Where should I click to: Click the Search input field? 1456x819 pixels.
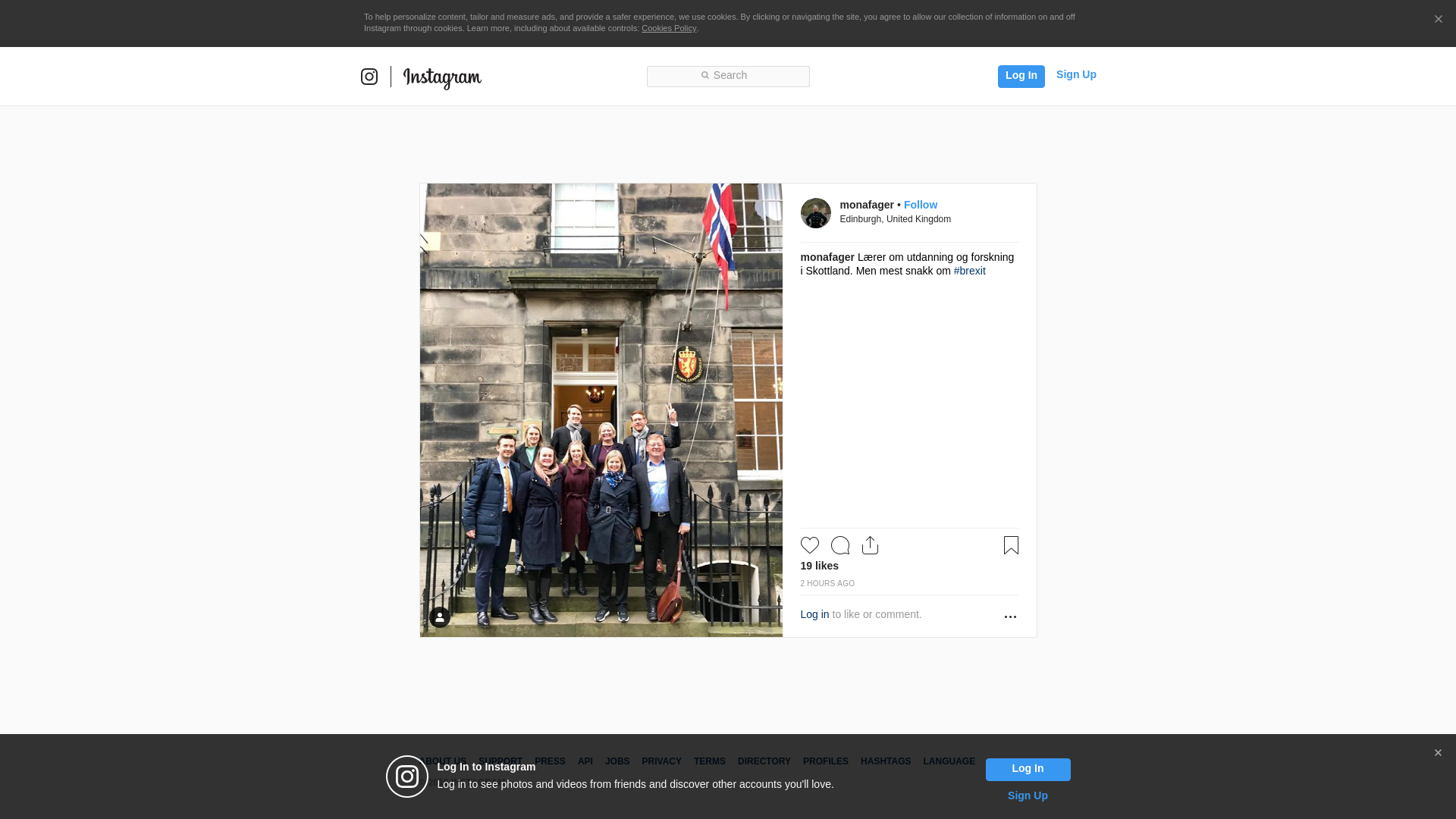[x=728, y=77]
